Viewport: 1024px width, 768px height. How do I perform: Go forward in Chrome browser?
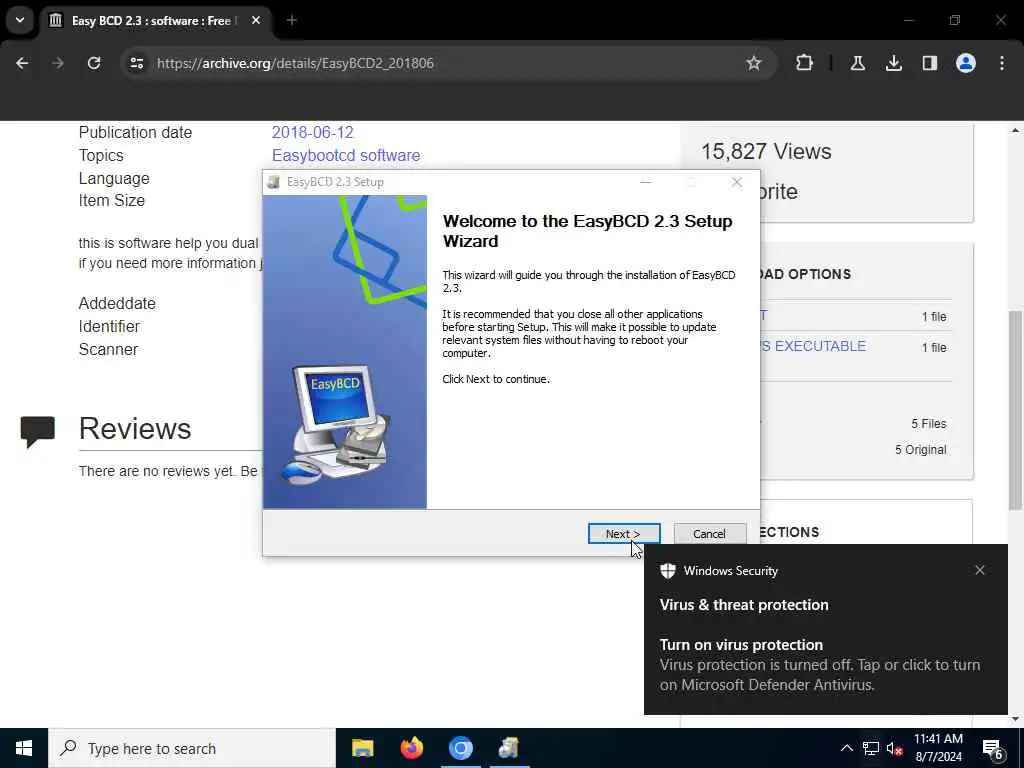[x=57, y=63]
